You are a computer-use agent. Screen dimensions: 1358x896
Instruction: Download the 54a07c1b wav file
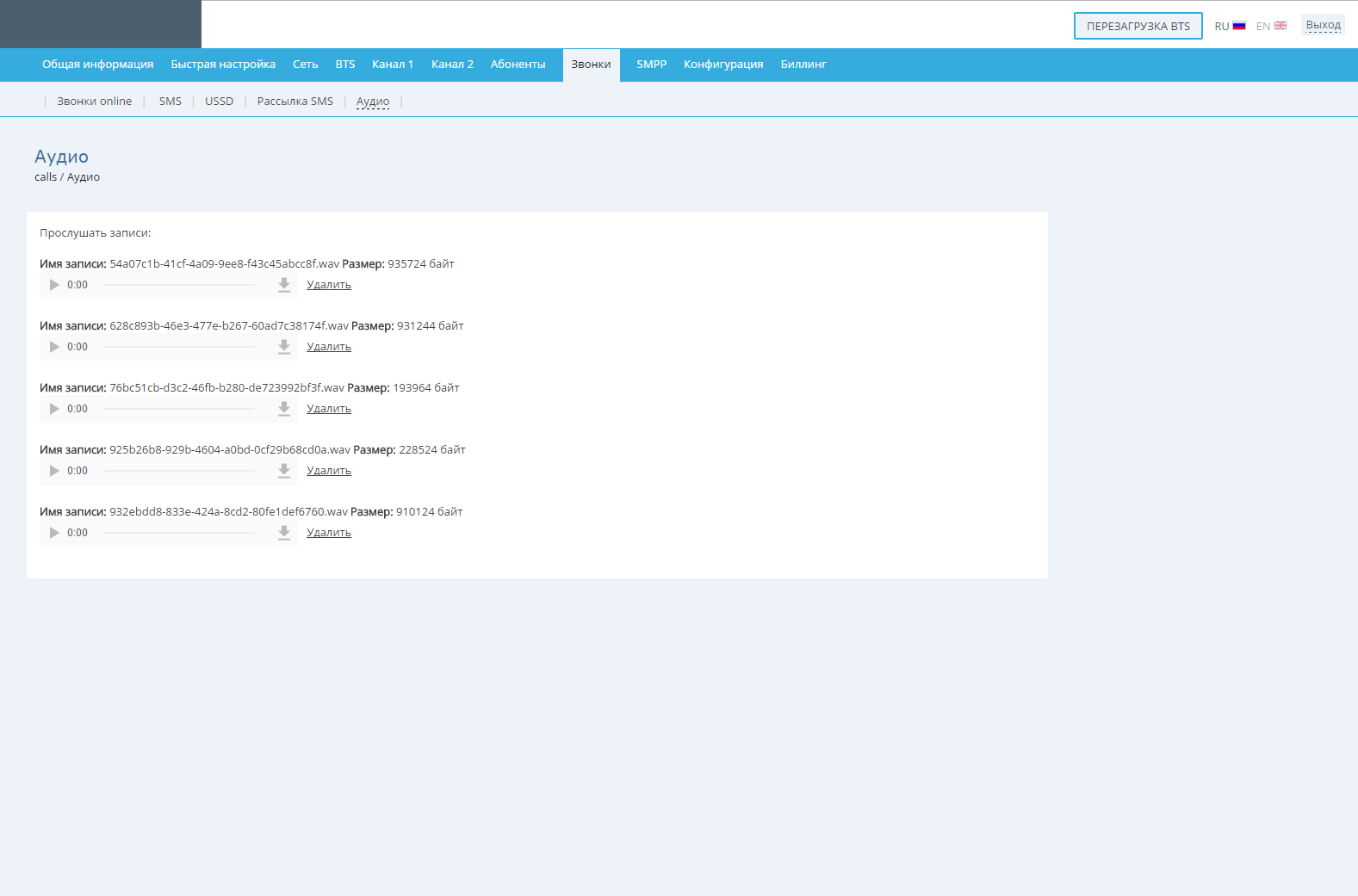(284, 285)
